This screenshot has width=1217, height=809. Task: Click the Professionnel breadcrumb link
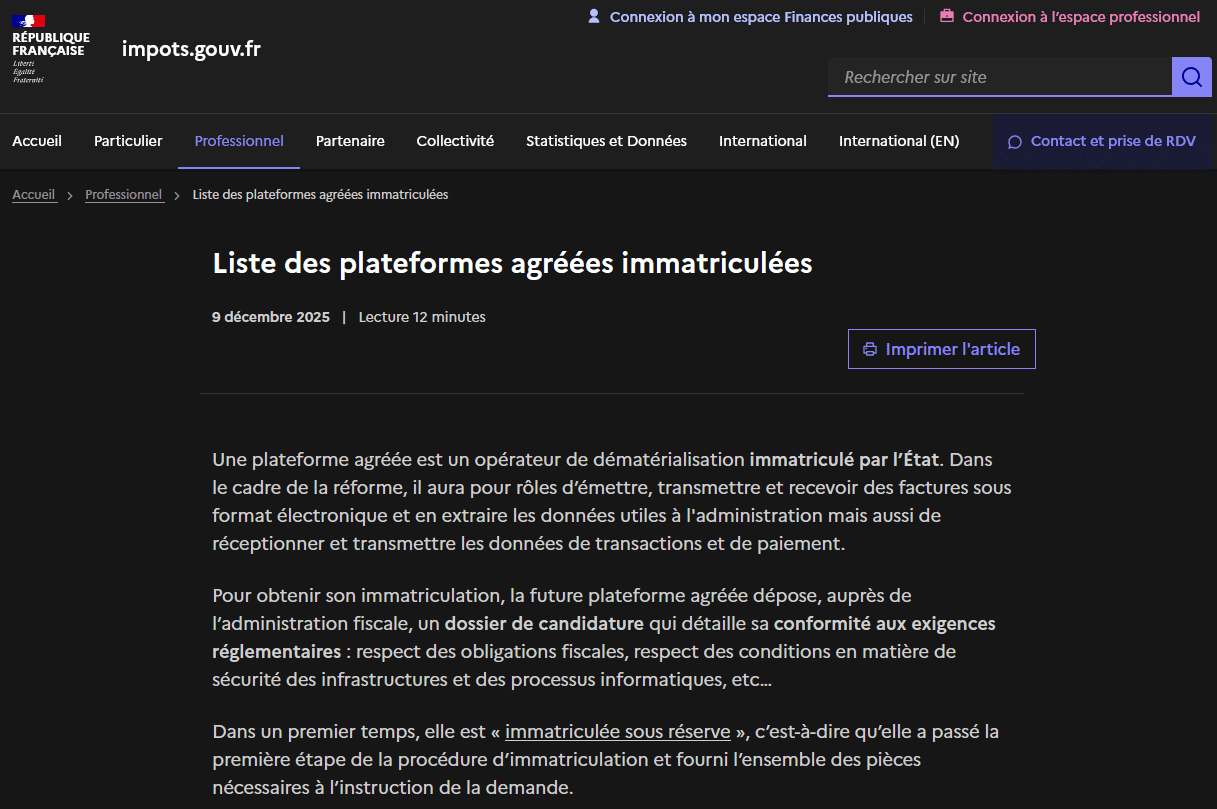coord(124,195)
